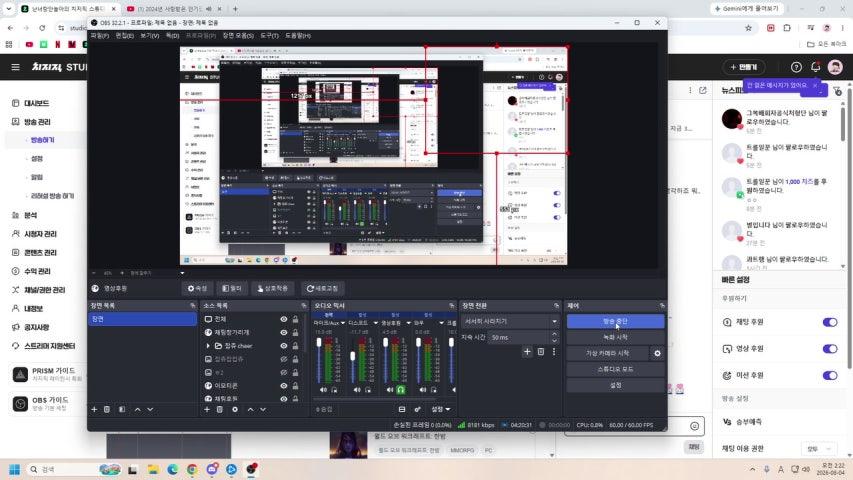Mute the 와우 audio channel
The width and height of the screenshot is (853, 480).
click(423, 390)
